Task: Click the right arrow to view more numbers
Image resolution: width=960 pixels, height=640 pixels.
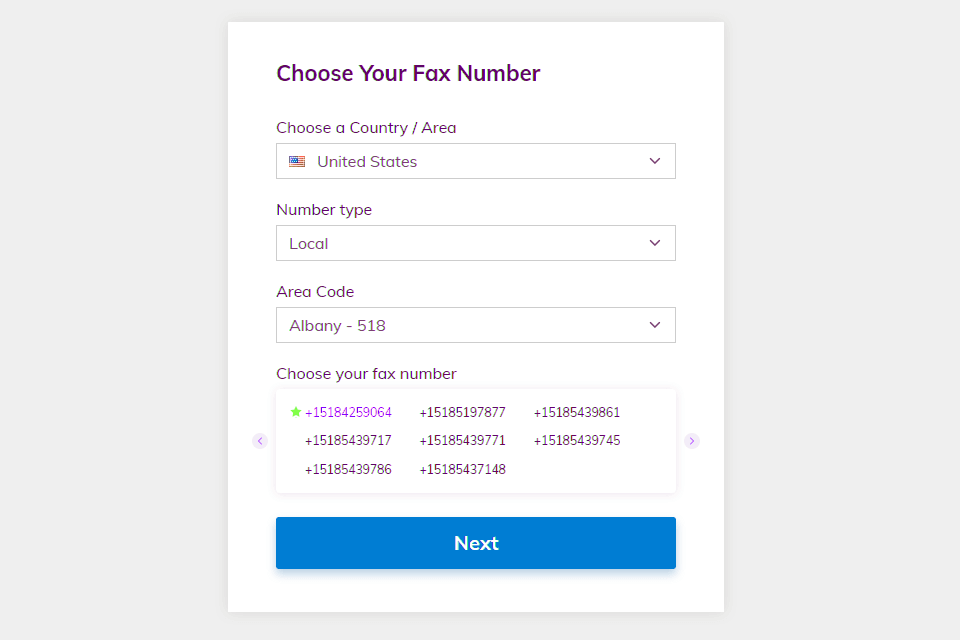Action: tap(692, 440)
